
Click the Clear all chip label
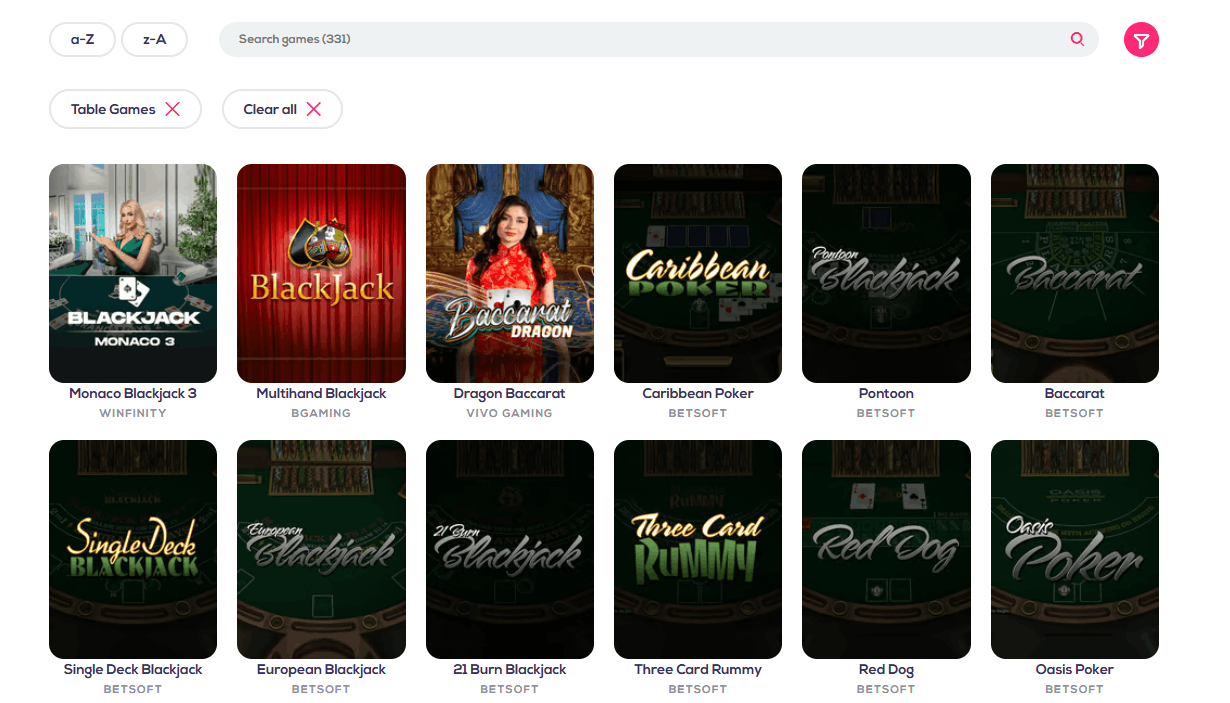click(270, 109)
